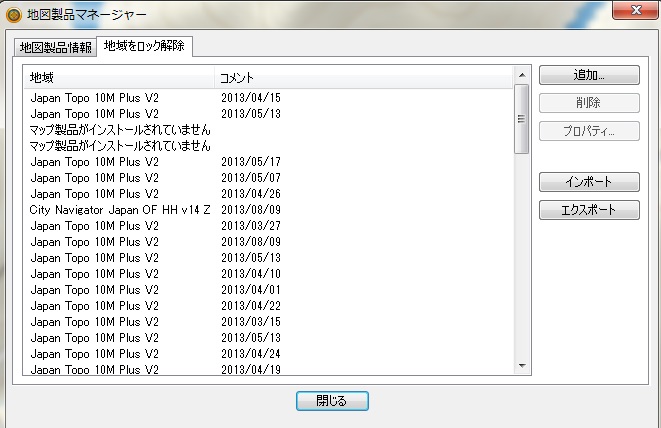Select row dated 2013/04/15
This screenshot has height=428, width=661.
click(x=269, y=98)
